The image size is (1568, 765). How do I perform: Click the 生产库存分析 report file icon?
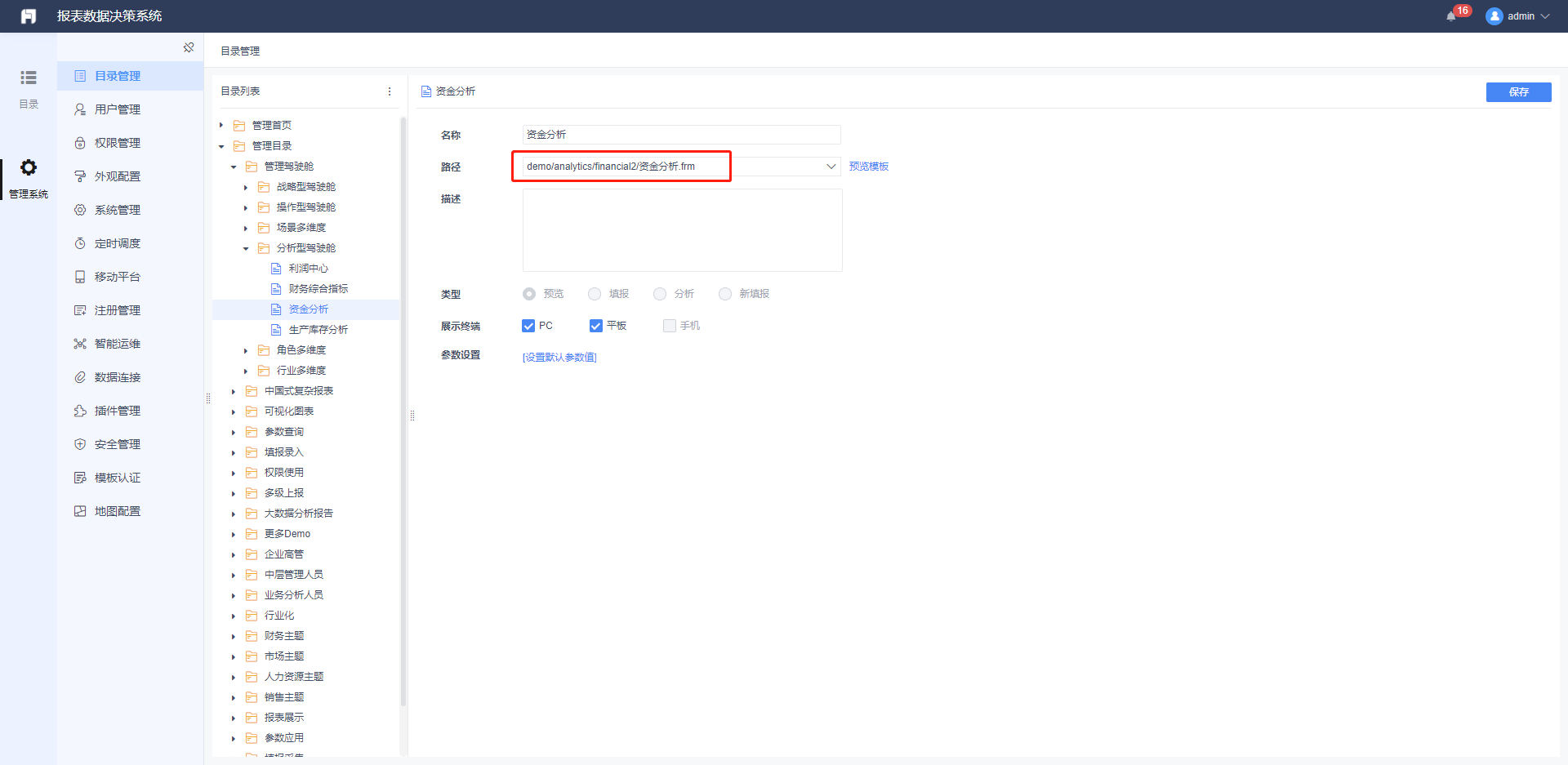click(x=276, y=330)
